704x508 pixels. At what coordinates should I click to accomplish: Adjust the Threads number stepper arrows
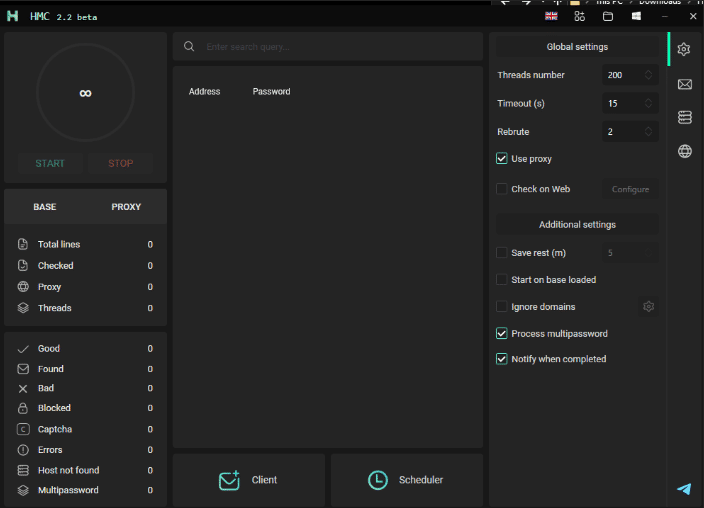[x=648, y=75]
